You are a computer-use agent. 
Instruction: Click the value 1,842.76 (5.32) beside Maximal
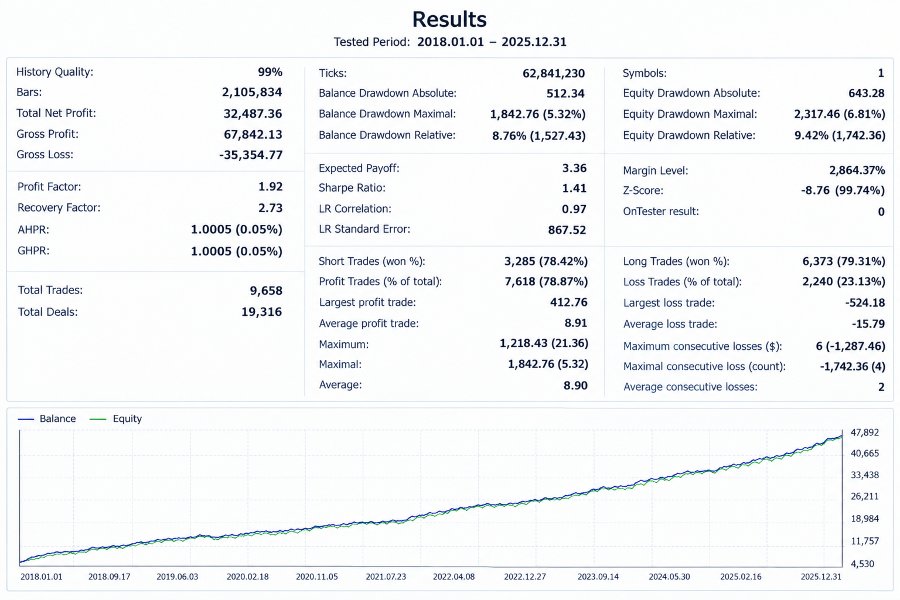(548, 364)
